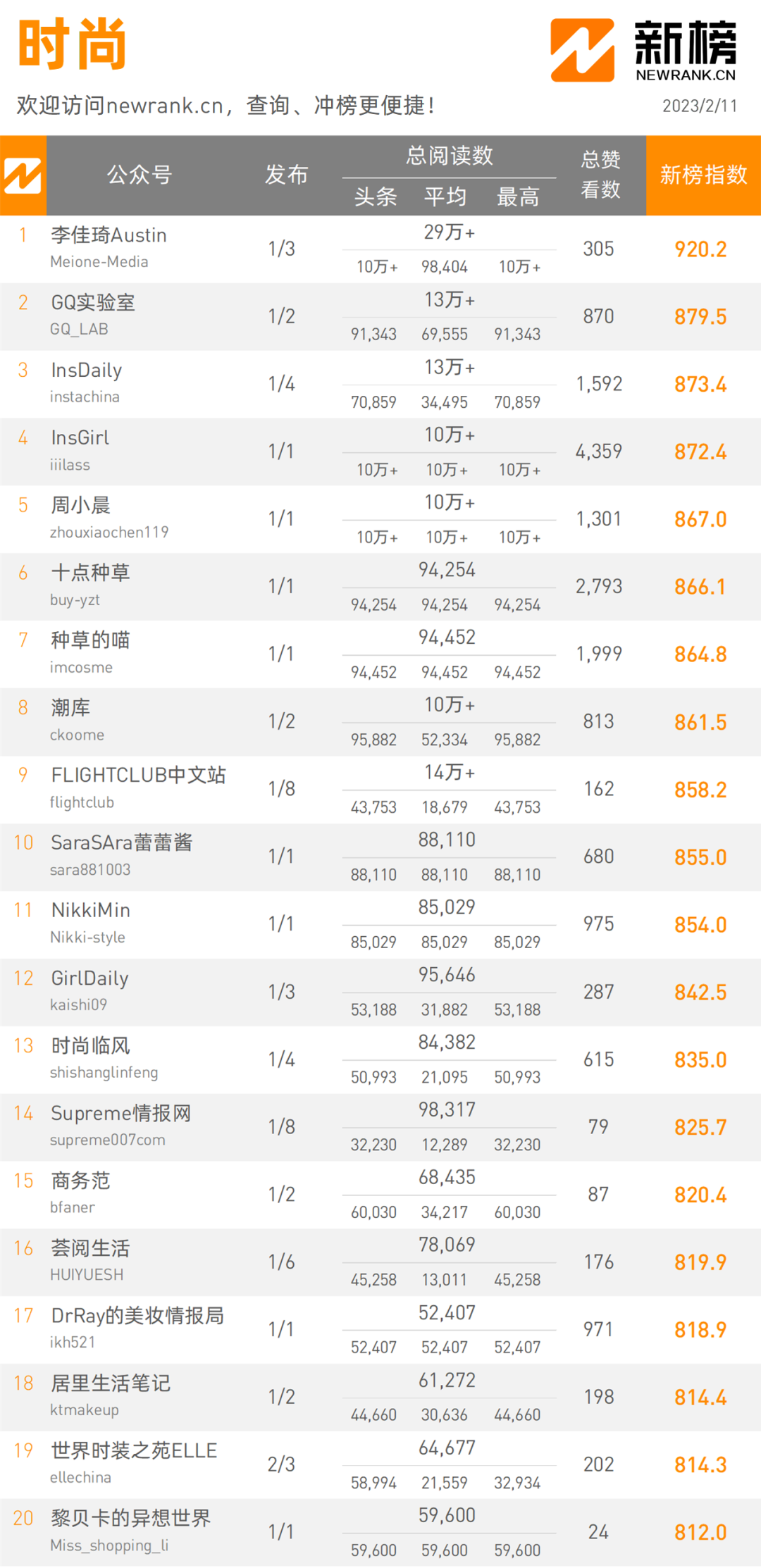The height and width of the screenshot is (1568, 761).
Task: Click the 总赞看数 column header
Action: coord(600,175)
